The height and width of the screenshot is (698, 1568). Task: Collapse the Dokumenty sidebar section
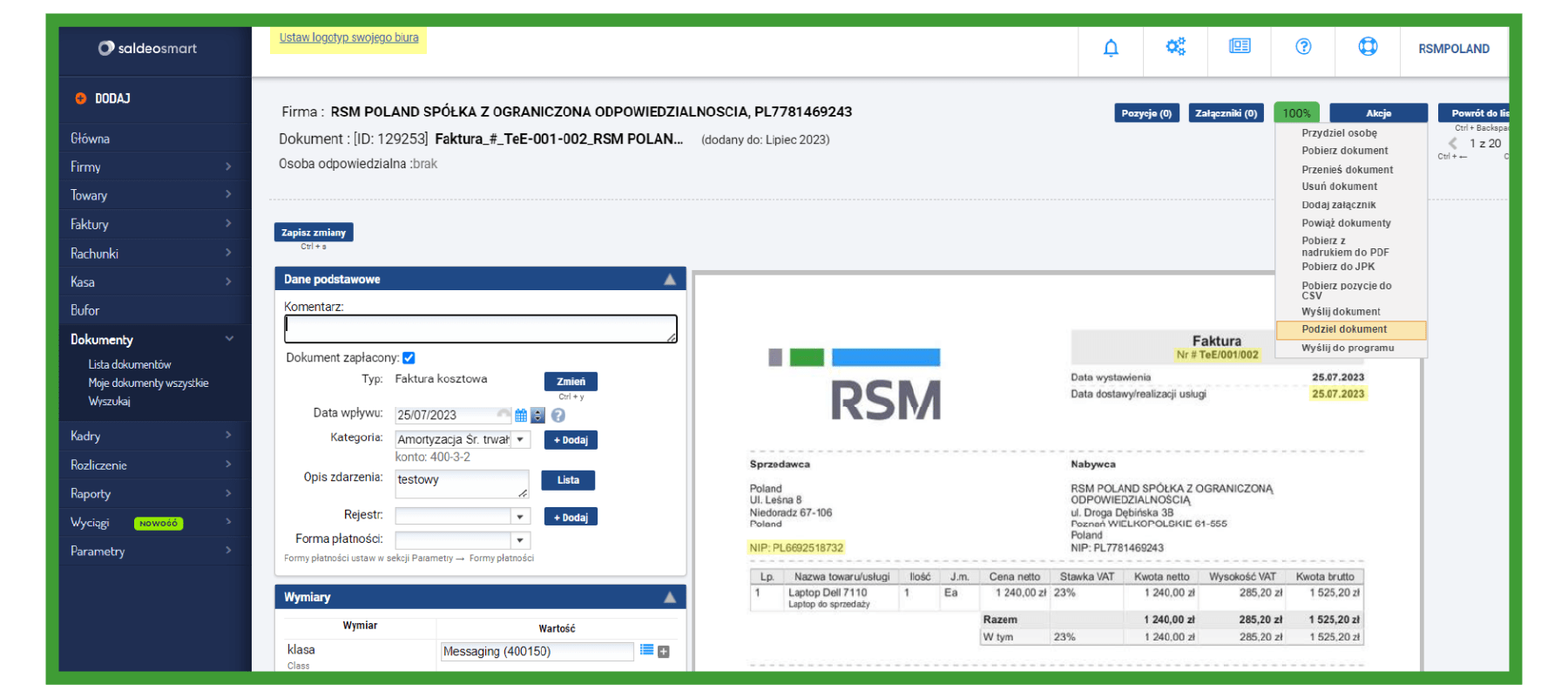(154, 340)
